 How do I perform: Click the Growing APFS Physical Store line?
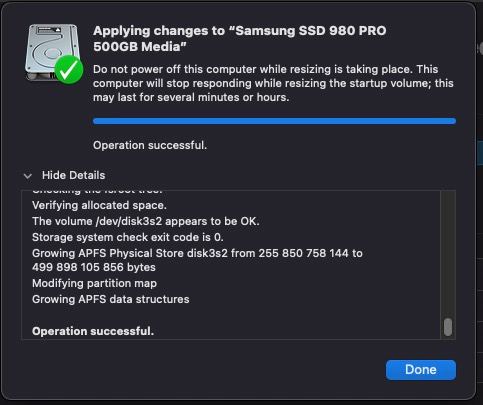(x=197, y=253)
